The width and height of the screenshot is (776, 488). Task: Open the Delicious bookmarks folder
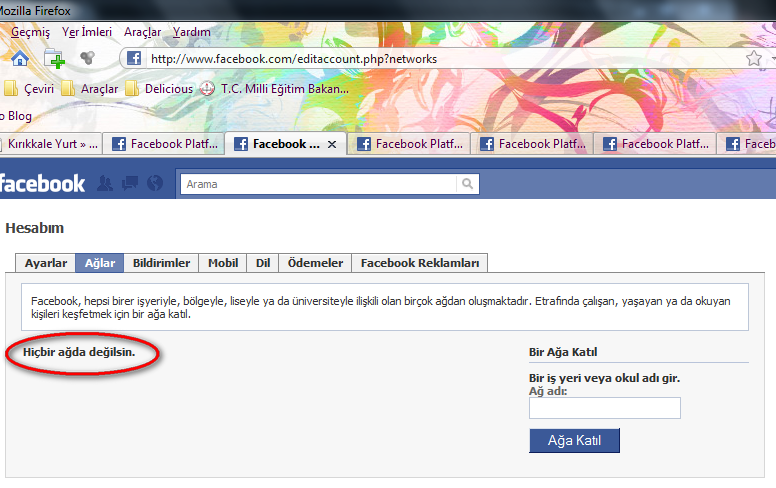click(x=159, y=89)
